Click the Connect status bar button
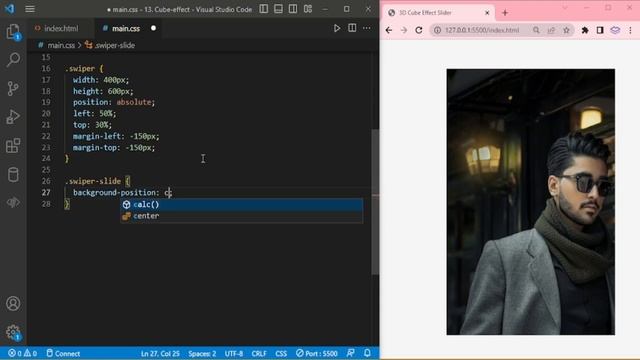 click(x=63, y=353)
